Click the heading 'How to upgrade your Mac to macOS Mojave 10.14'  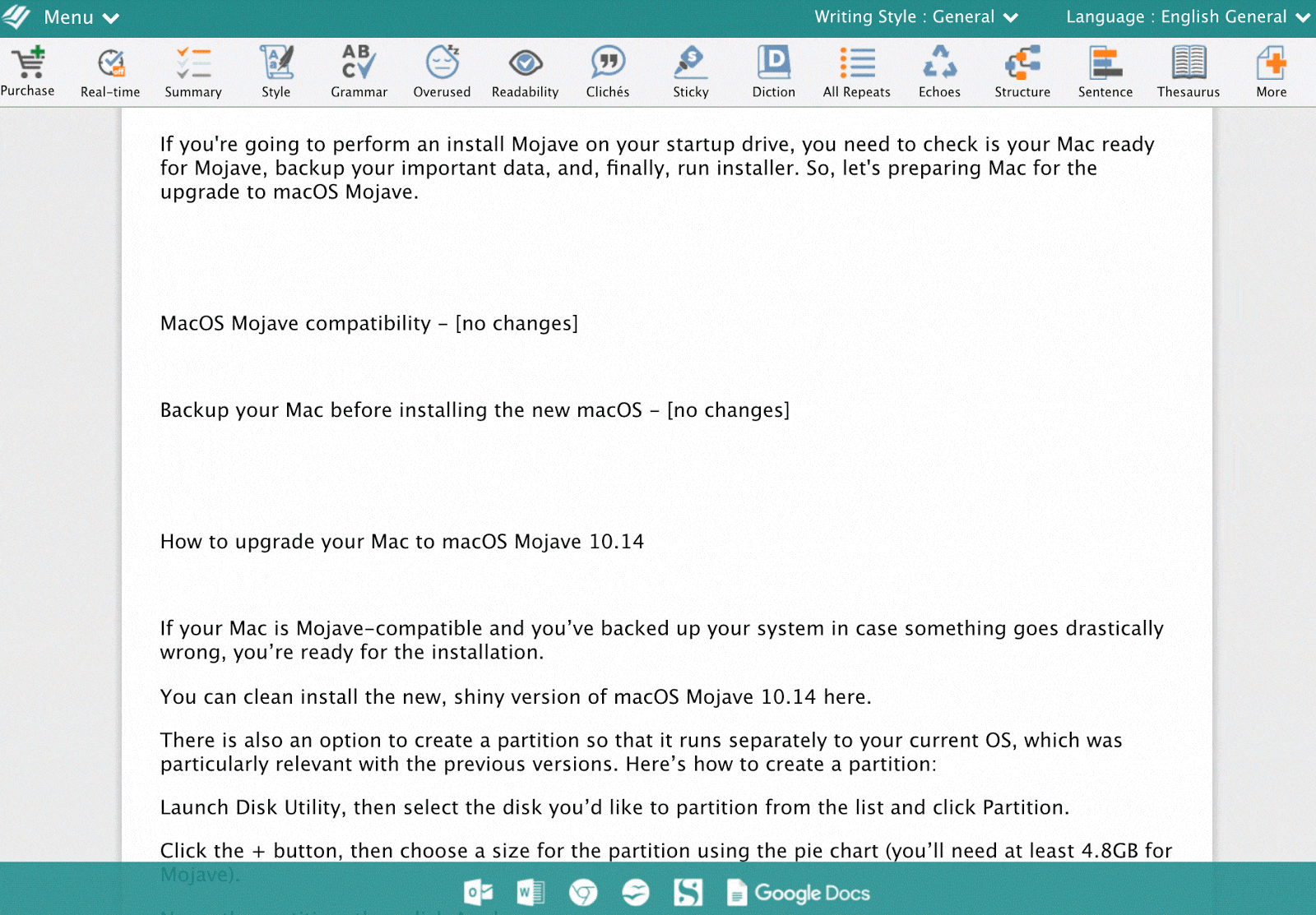click(402, 541)
